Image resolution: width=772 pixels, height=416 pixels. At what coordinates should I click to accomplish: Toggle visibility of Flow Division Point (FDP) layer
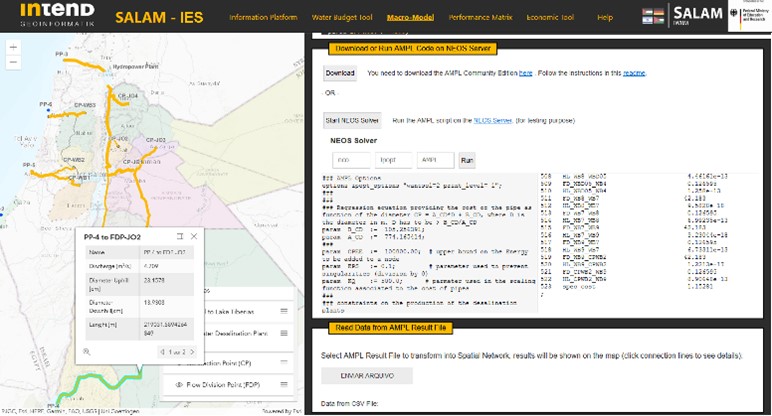coord(179,384)
